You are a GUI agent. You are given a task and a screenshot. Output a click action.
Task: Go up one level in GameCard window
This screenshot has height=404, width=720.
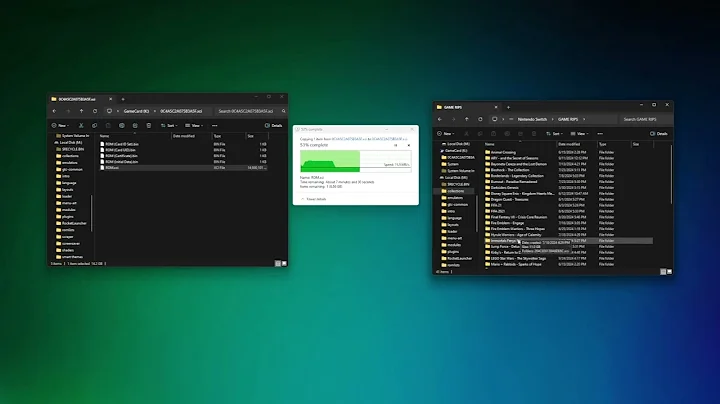pyautogui.click(x=81, y=111)
